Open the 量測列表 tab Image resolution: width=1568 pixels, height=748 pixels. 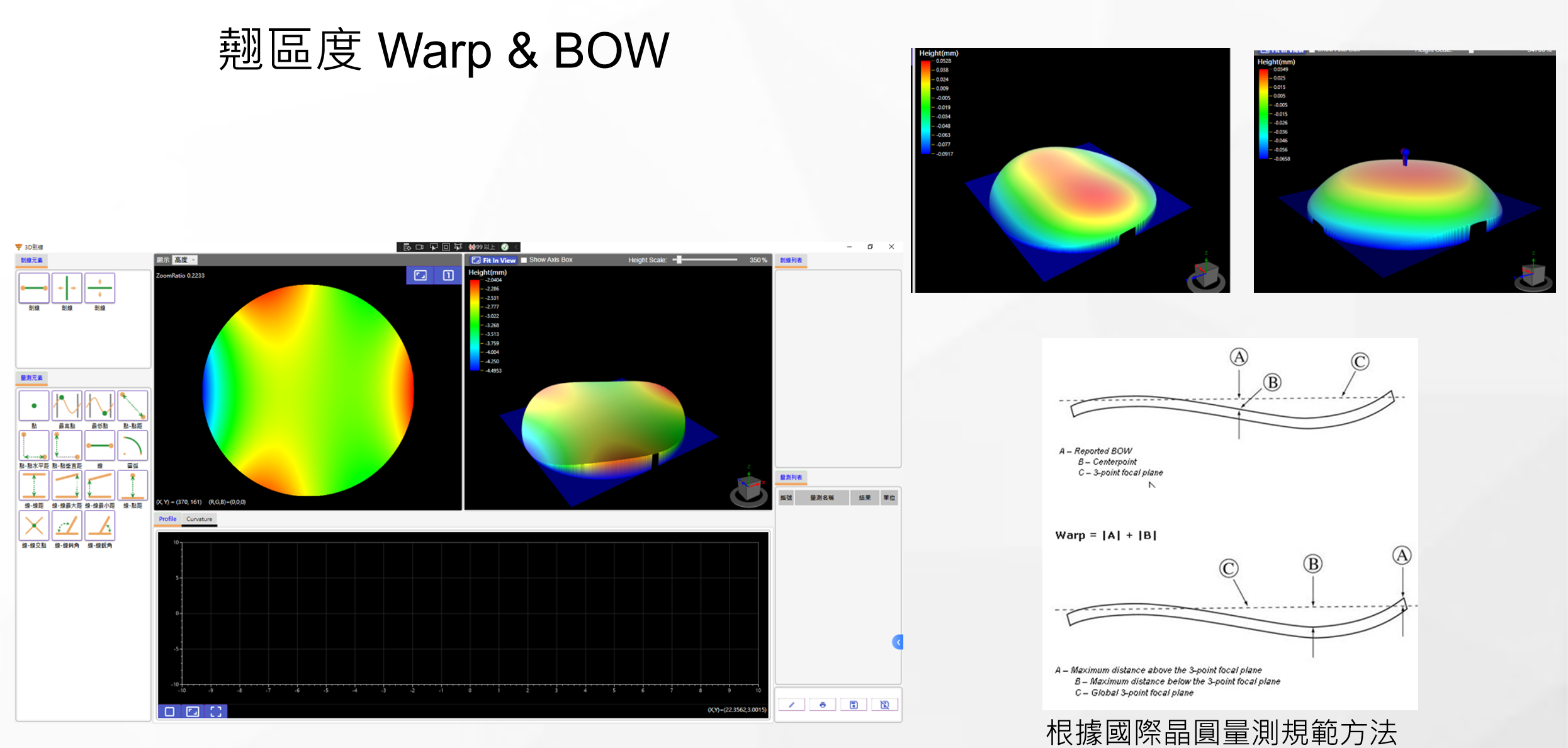(x=791, y=477)
